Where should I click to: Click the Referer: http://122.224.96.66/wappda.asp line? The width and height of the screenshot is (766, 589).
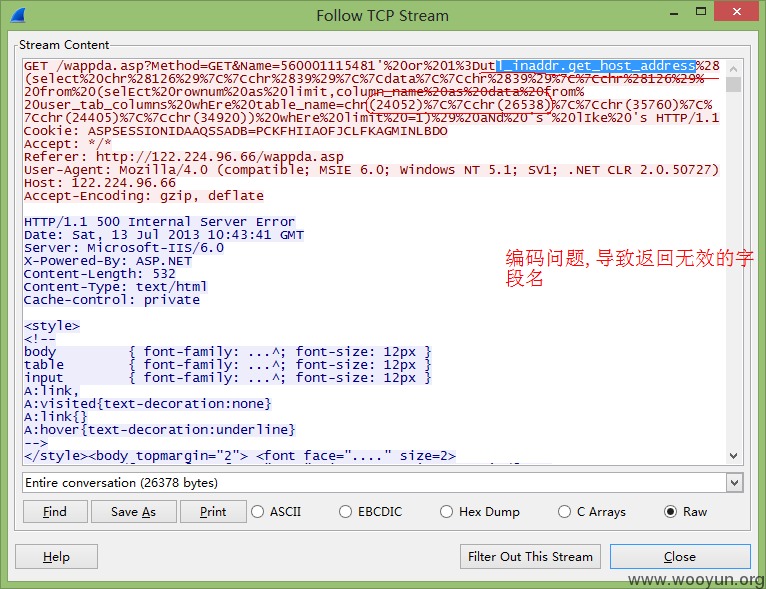[184, 157]
